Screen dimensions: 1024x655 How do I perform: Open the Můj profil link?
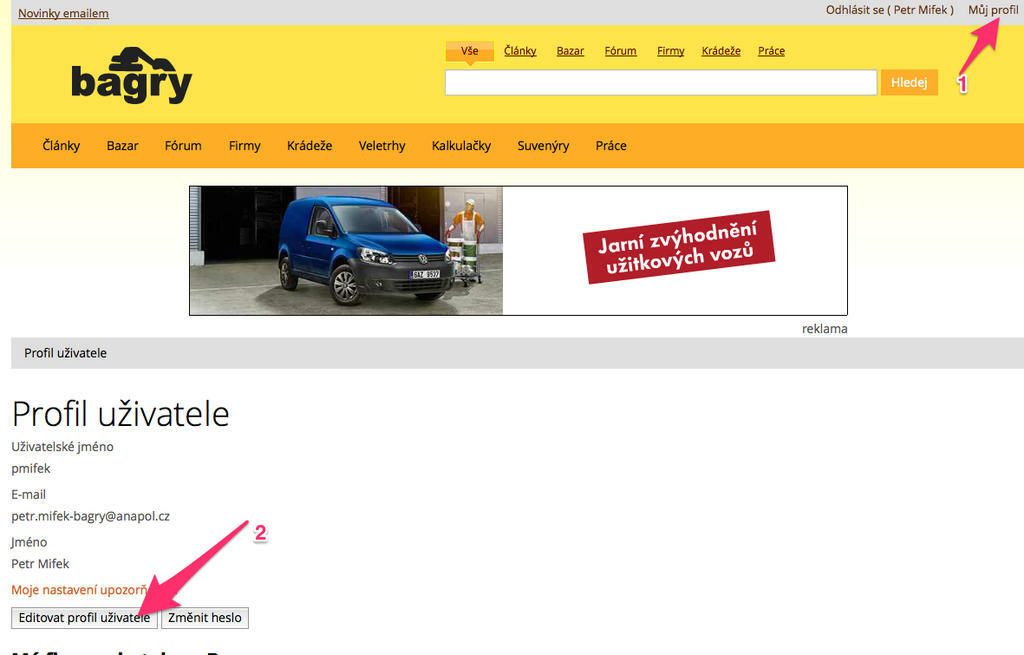[x=993, y=10]
